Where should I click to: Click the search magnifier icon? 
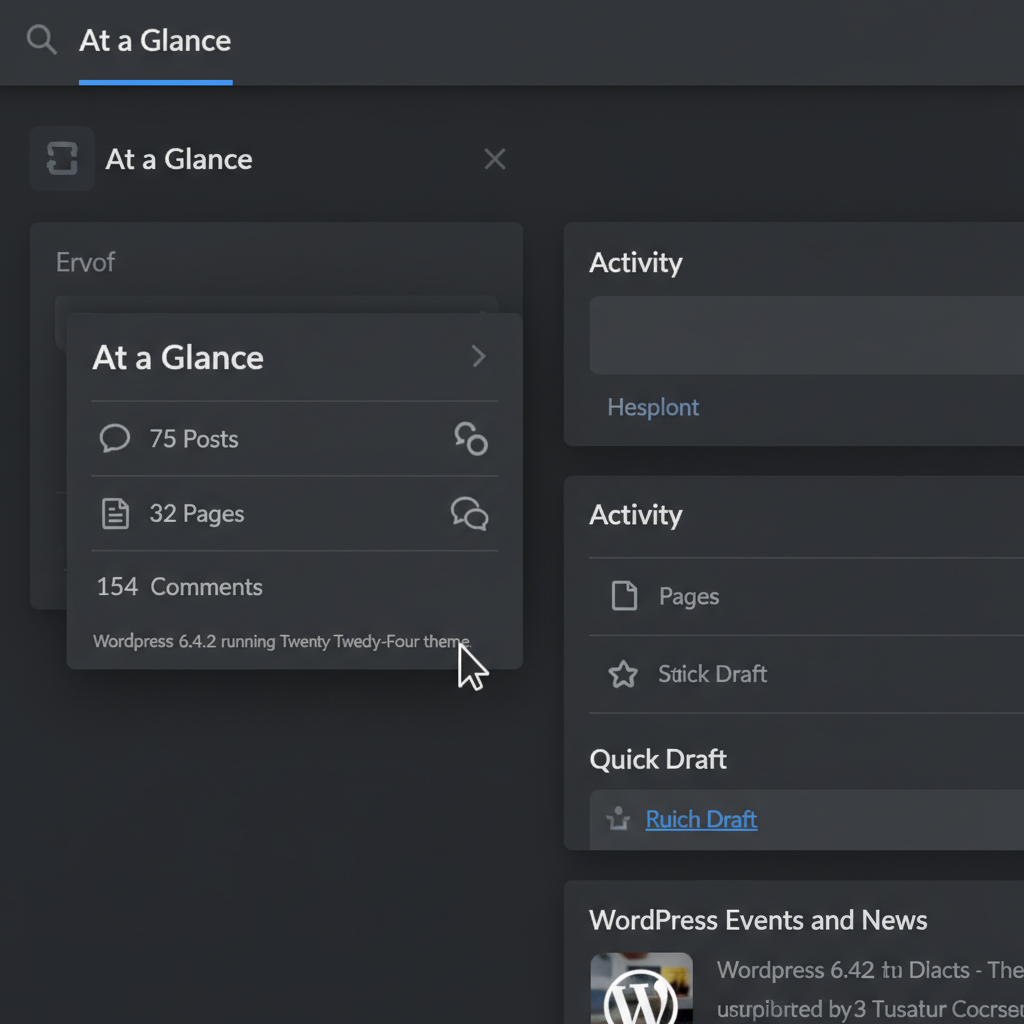pyautogui.click(x=41, y=41)
